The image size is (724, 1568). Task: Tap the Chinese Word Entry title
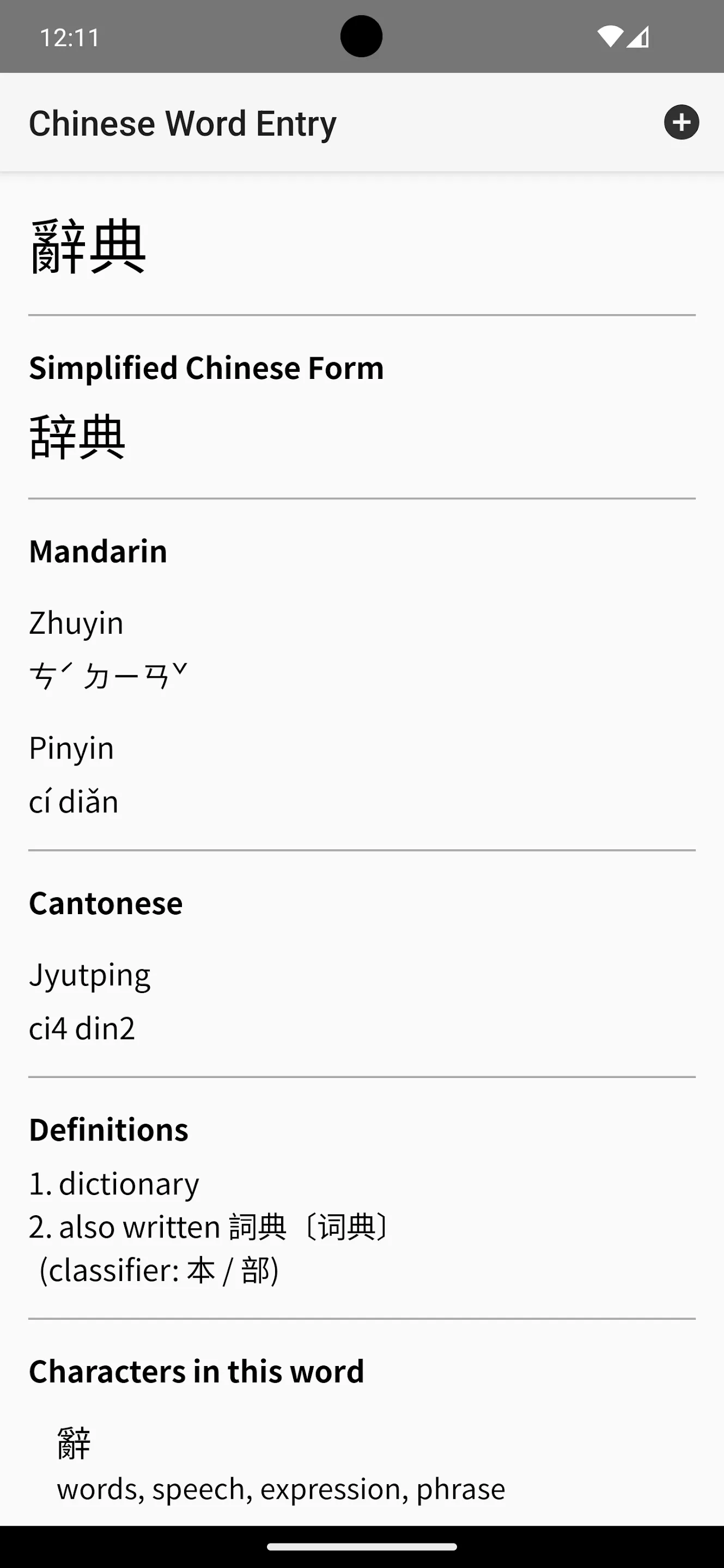[182, 124]
